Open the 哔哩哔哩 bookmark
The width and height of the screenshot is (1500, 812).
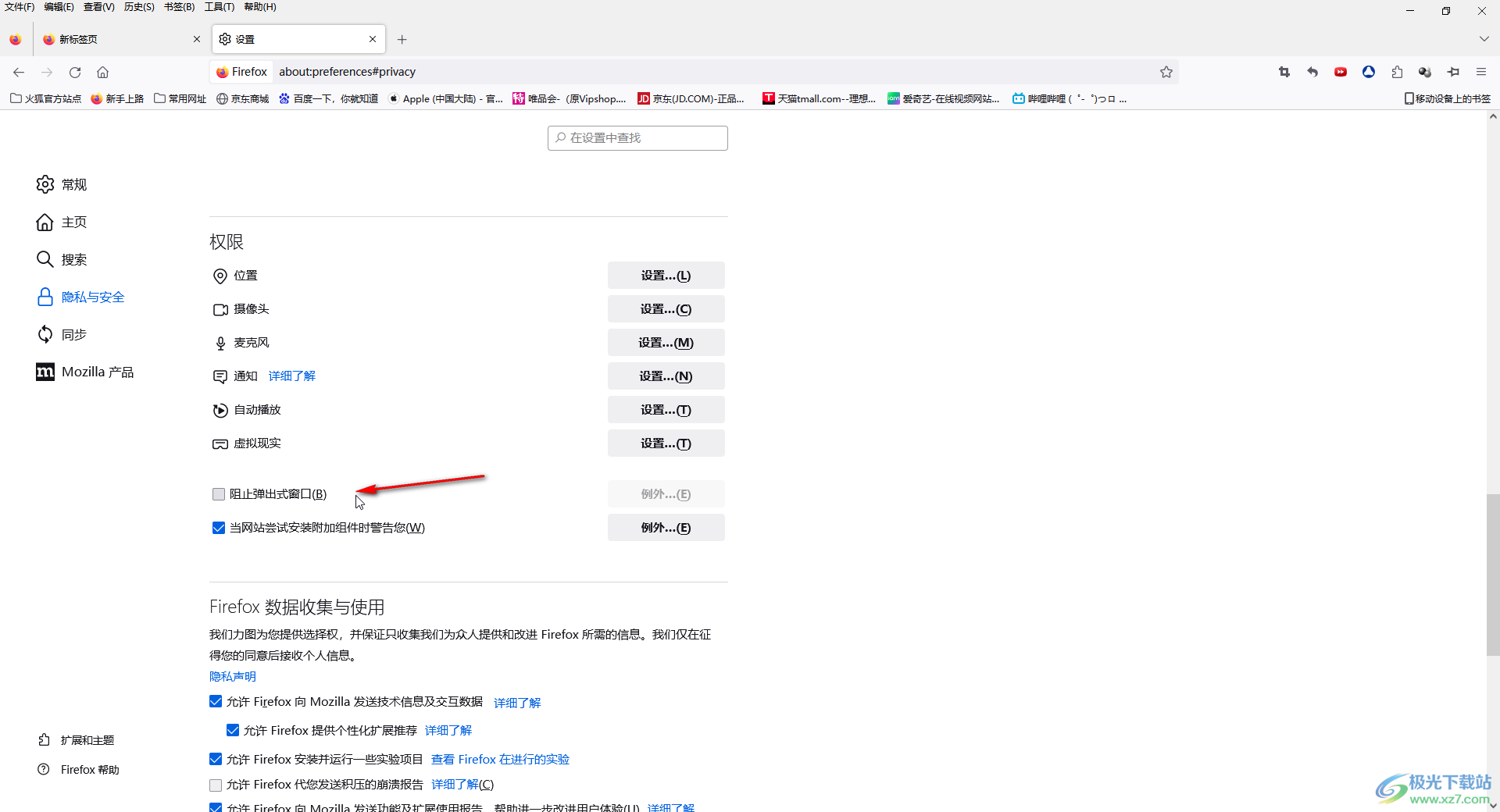click(x=1070, y=98)
